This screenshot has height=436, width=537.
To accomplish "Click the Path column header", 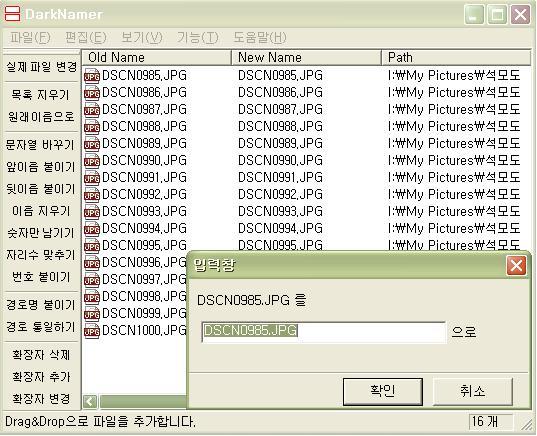I will pos(456,58).
